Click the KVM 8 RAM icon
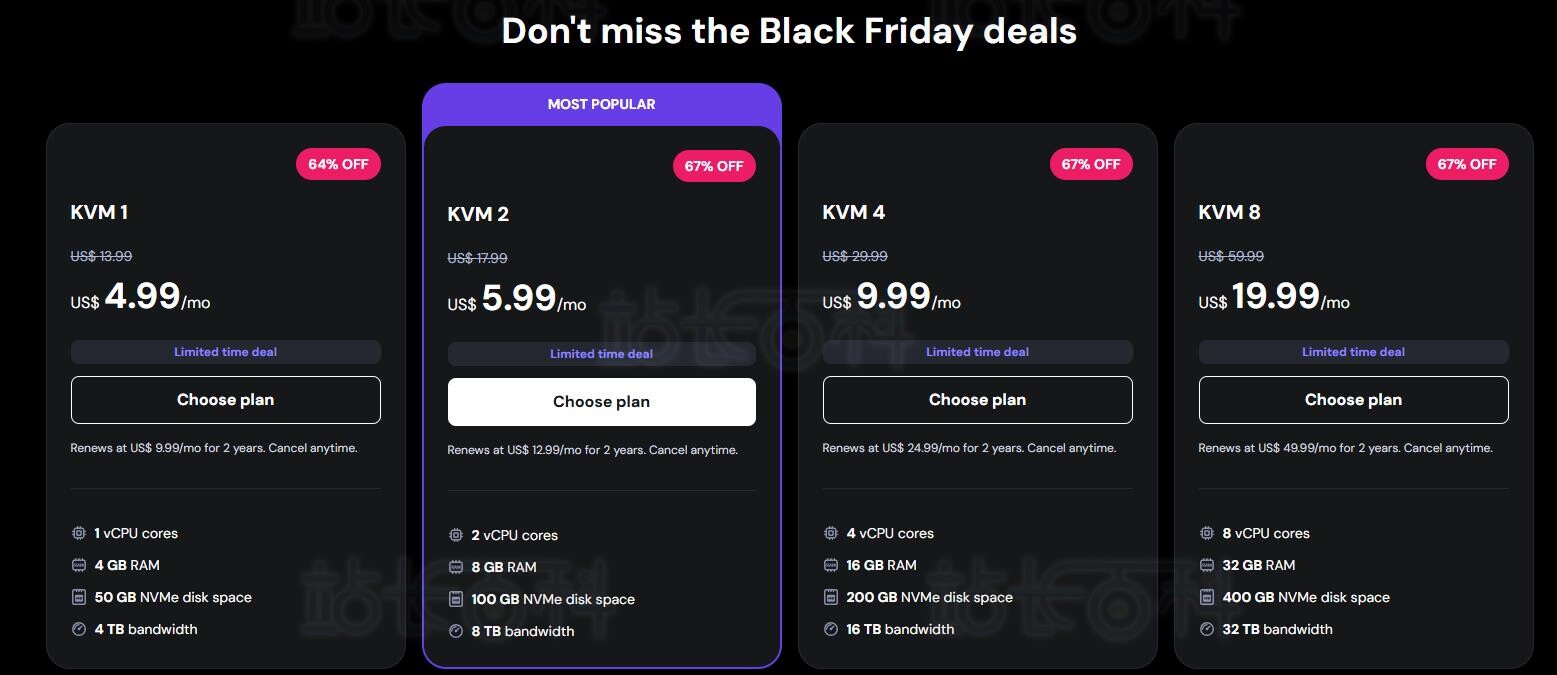Screen dimensions: 1557x675 click(1207, 565)
